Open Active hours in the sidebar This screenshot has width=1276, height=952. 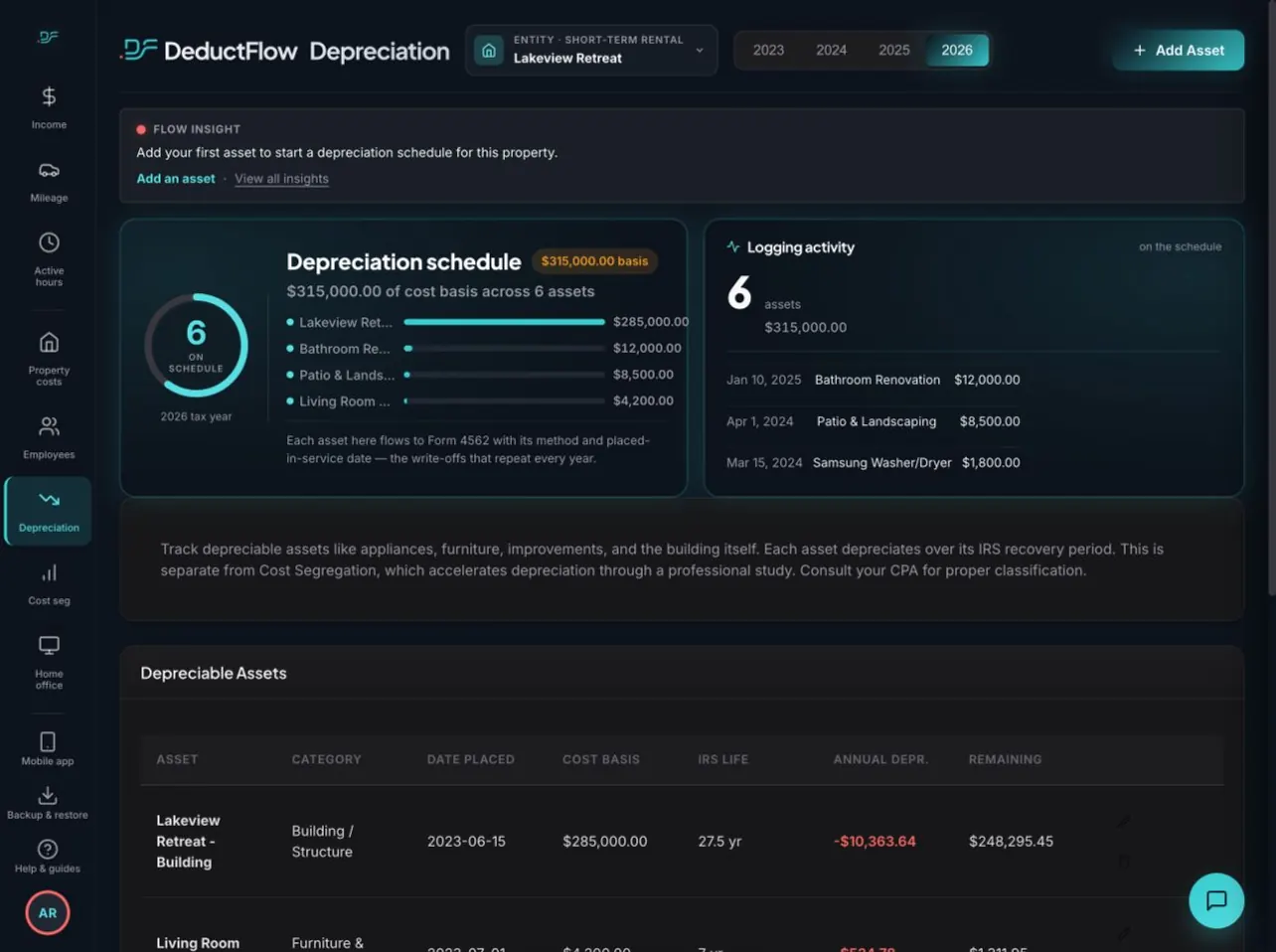tap(49, 258)
